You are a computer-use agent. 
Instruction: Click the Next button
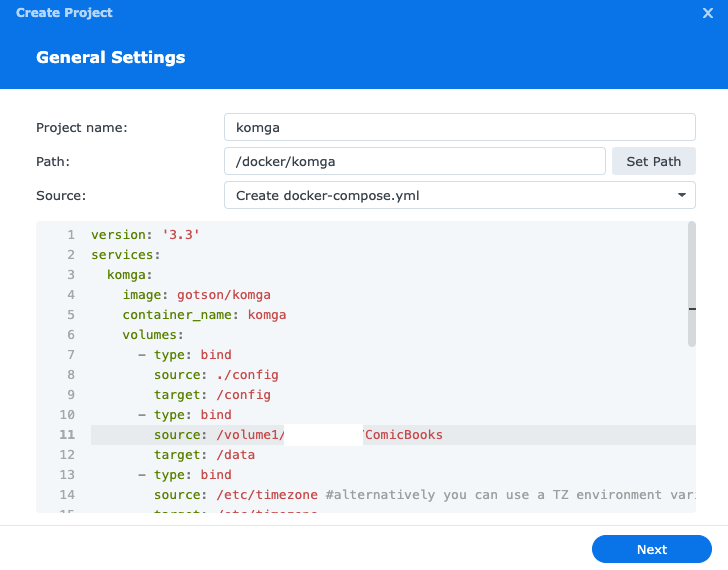coord(651,549)
